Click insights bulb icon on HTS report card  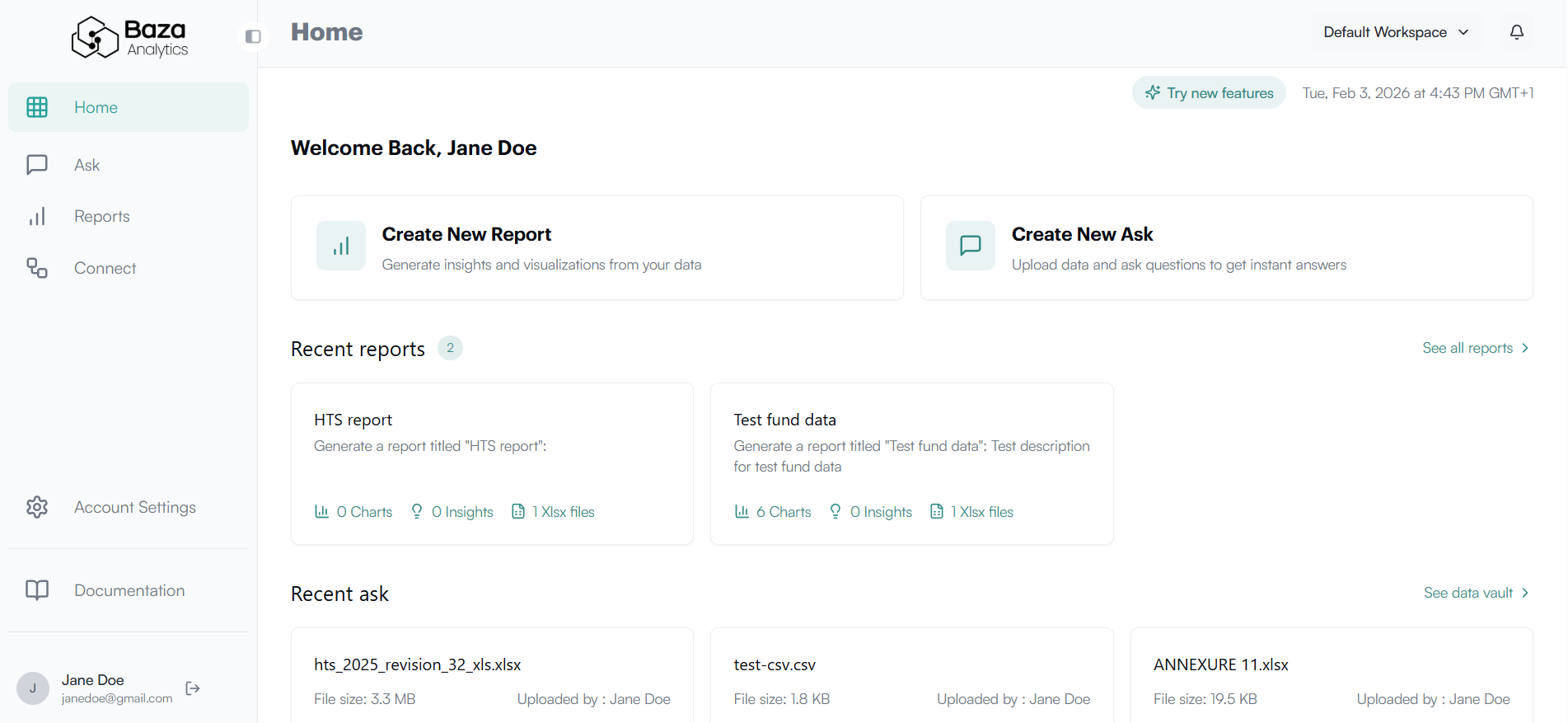417,512
